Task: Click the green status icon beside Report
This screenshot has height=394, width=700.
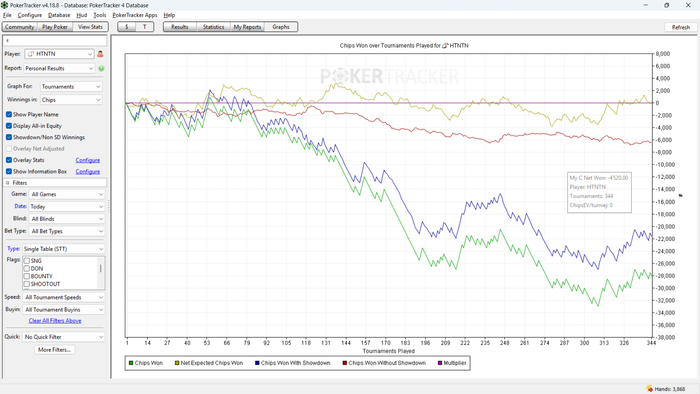Action: pos(101,68)
